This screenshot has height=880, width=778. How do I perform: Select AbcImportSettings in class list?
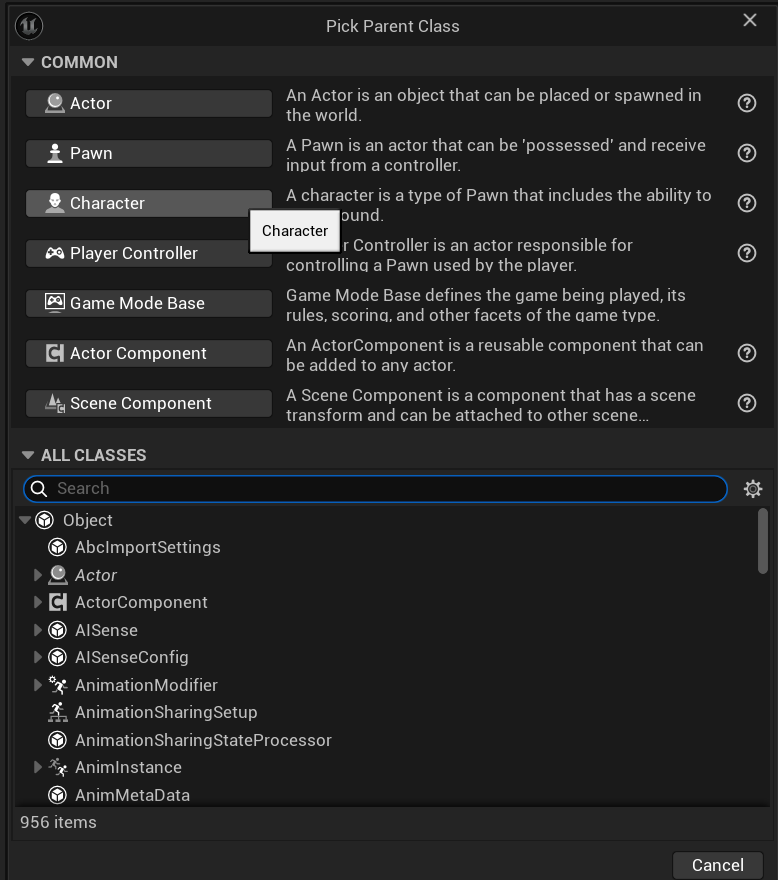coord(147,547)
